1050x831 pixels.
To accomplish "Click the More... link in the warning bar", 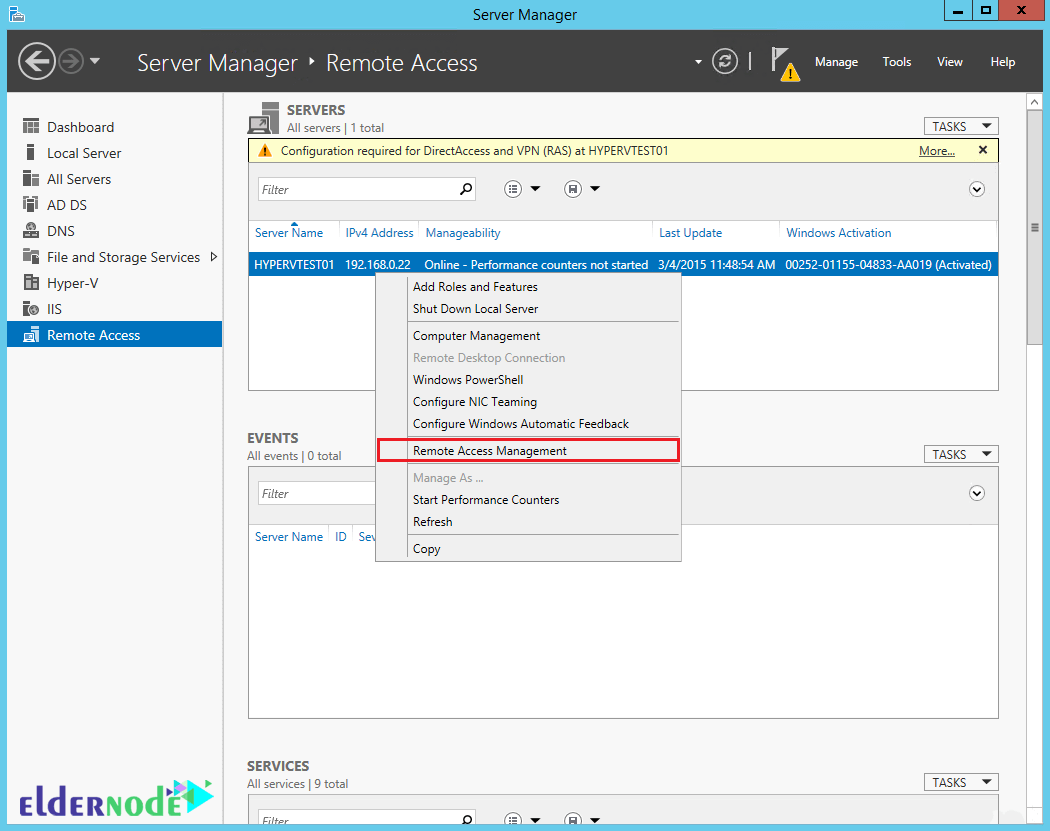I will click(936, 151).
